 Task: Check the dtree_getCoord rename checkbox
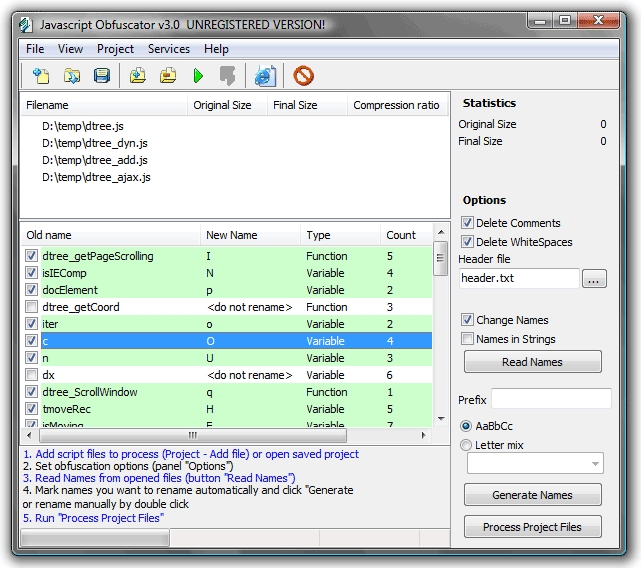(32, 307)
